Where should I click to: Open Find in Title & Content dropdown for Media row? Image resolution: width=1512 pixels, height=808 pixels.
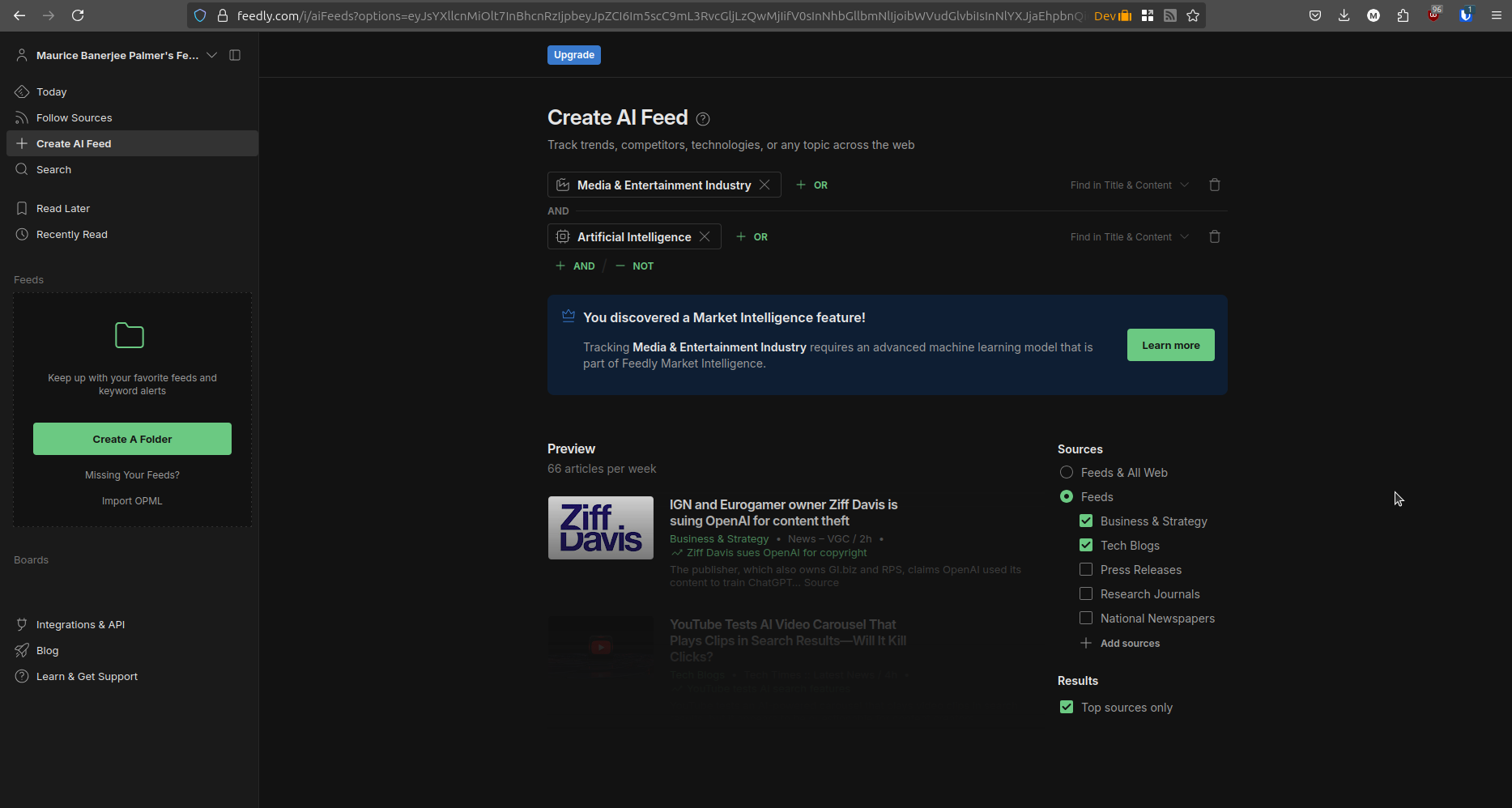pos(1129,185)
